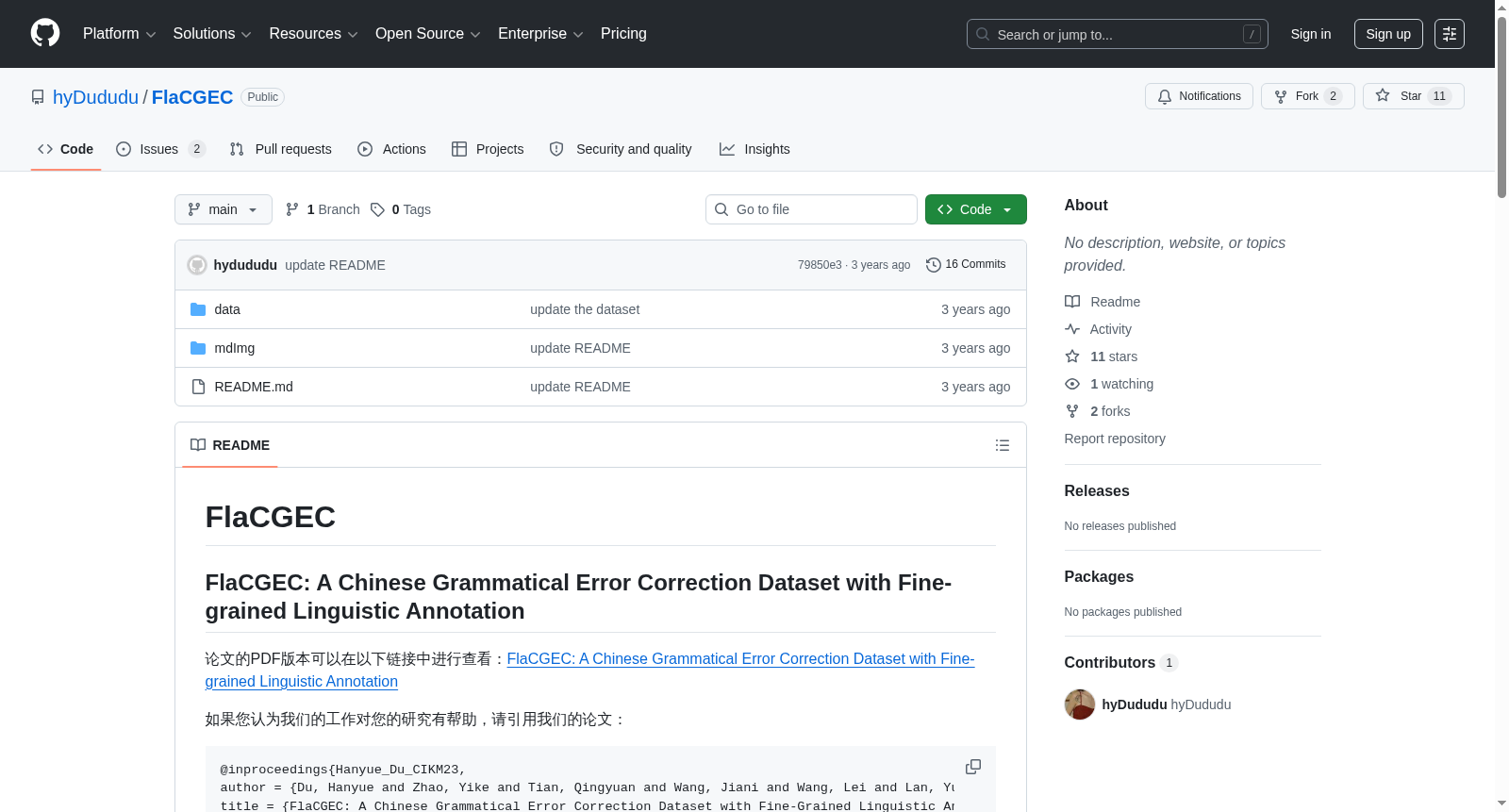
Task: Click the fork icon in the Fork button
Action: pyautogui.click(x=1281, y=96)
